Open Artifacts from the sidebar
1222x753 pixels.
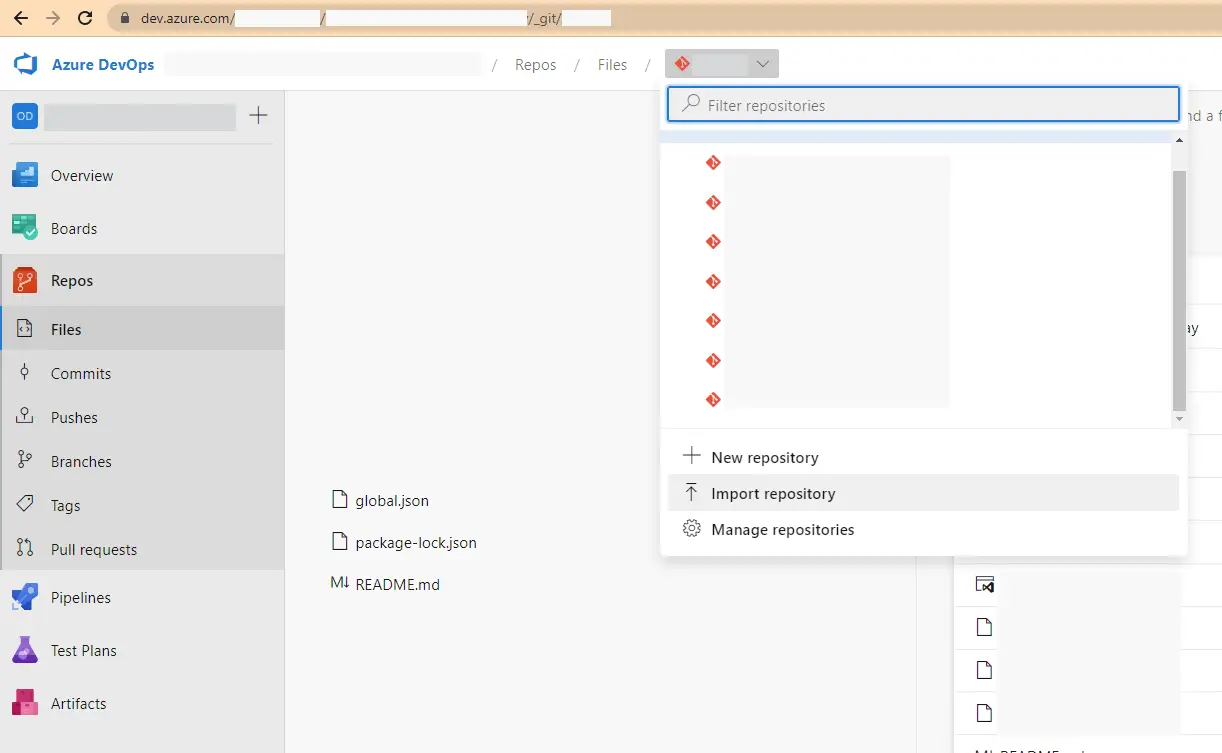tap(78, 704)
